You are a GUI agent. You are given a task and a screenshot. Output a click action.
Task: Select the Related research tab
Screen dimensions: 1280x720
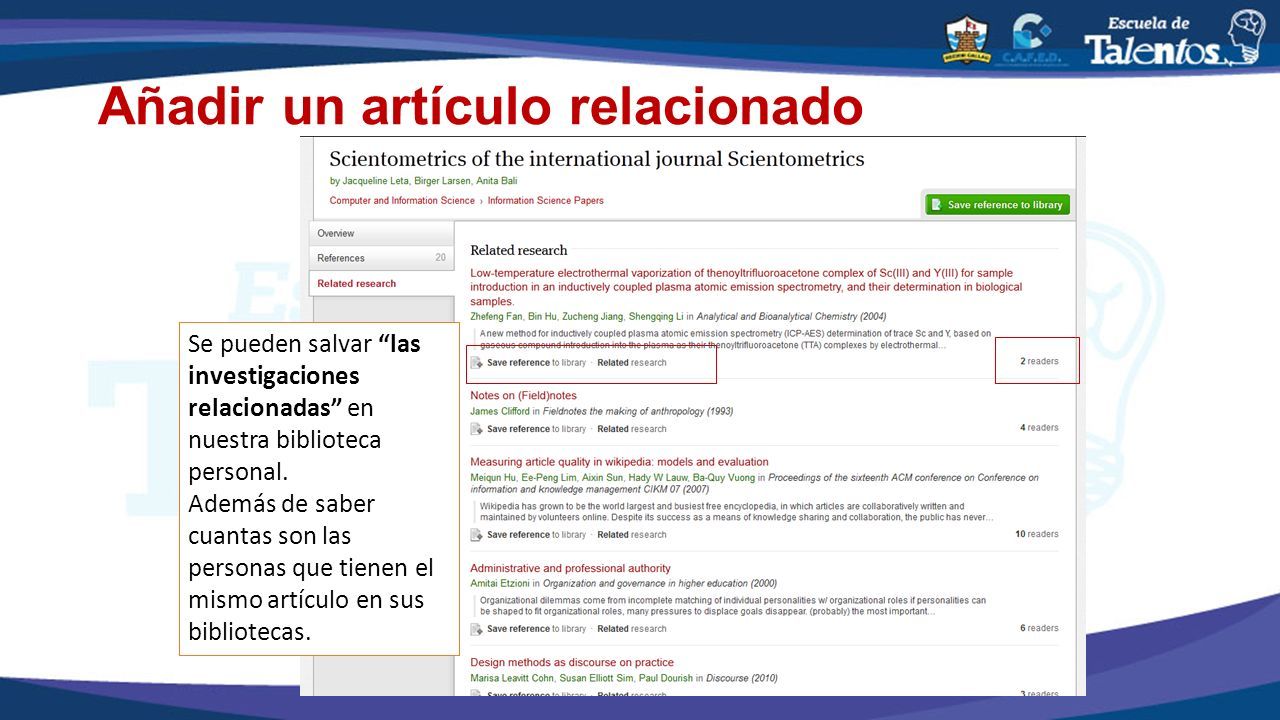pyautogui.click(x=381, y=283)
